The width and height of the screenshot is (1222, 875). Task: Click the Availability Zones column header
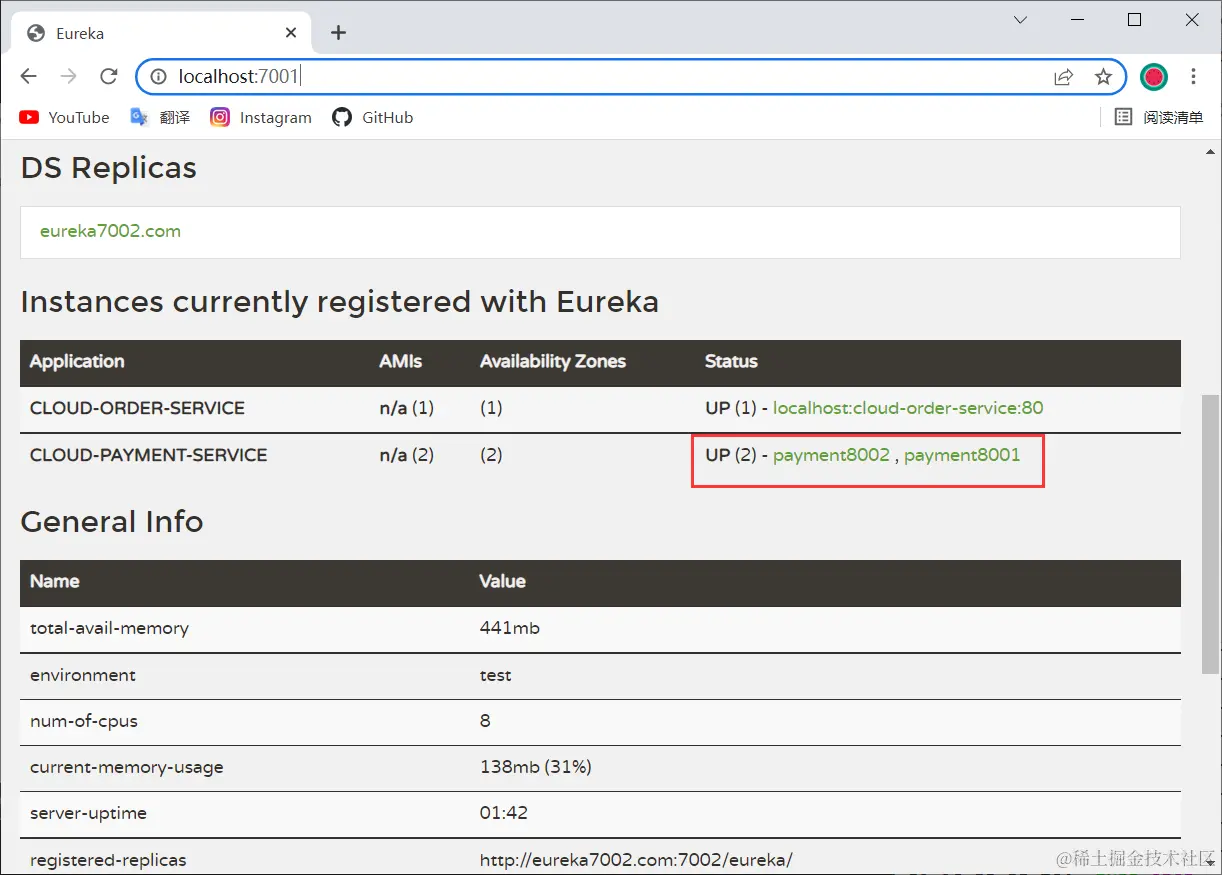[553, 362]
